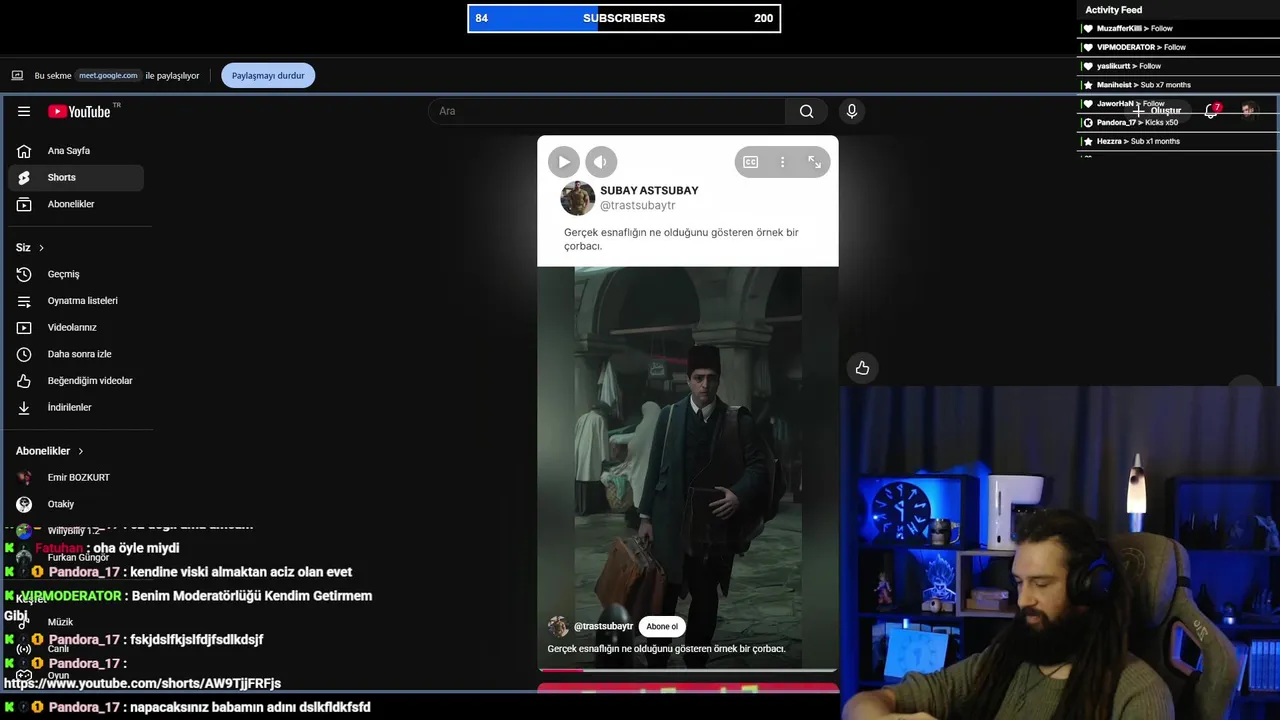Expand Abonelikler section header chevron
Screen dimensions: 1280x720
click(x=81, y=451)
